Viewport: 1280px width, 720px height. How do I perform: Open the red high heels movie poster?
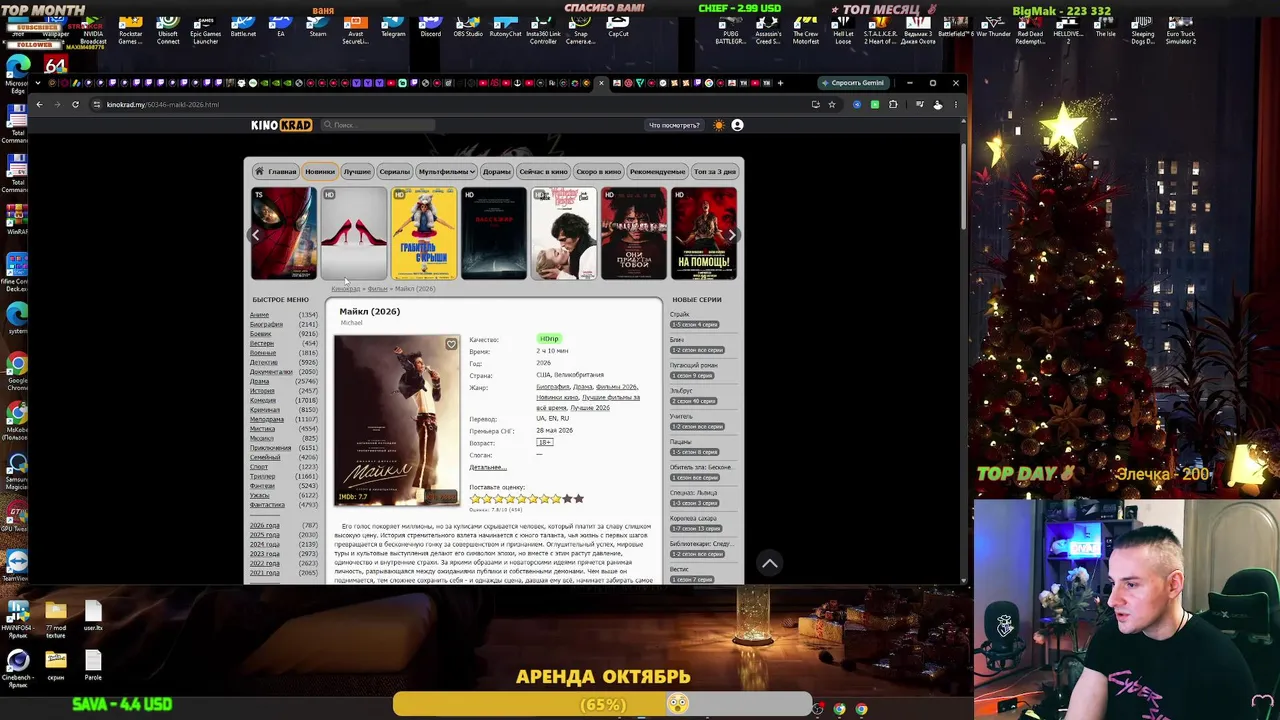(354, 234)
